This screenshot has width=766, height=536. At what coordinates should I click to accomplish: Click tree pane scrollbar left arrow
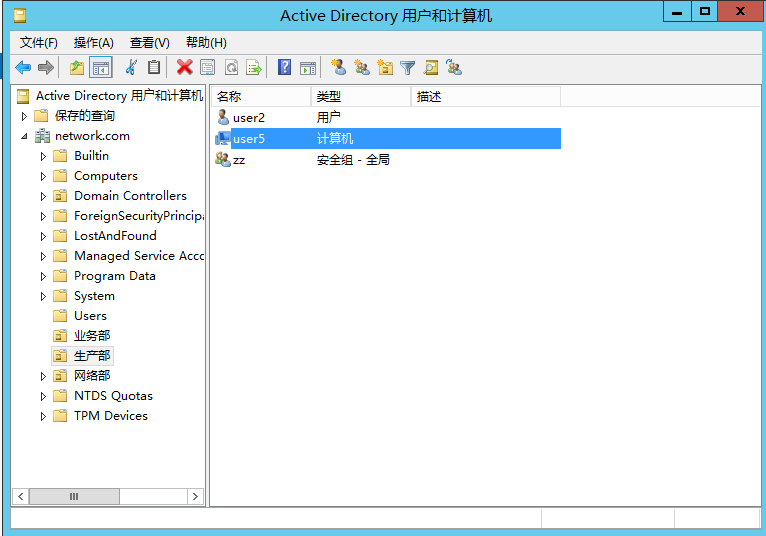click(21, 496)
